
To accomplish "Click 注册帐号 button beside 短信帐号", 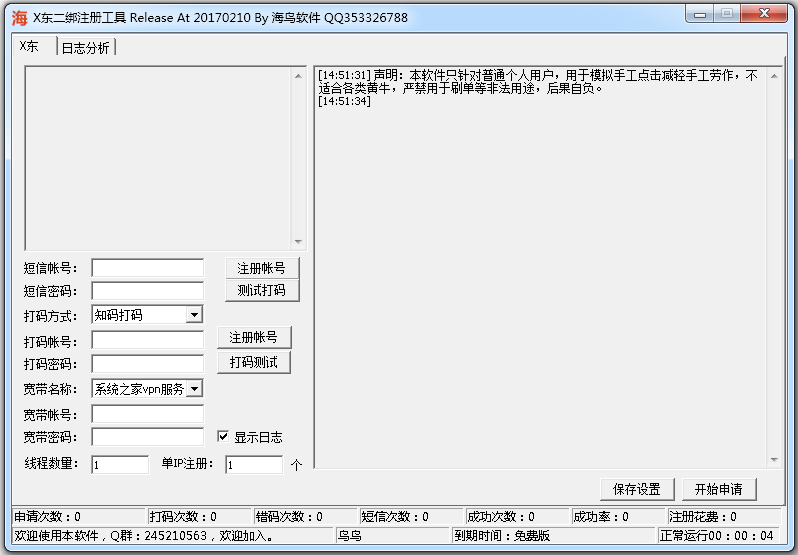I will click(261, 268).
